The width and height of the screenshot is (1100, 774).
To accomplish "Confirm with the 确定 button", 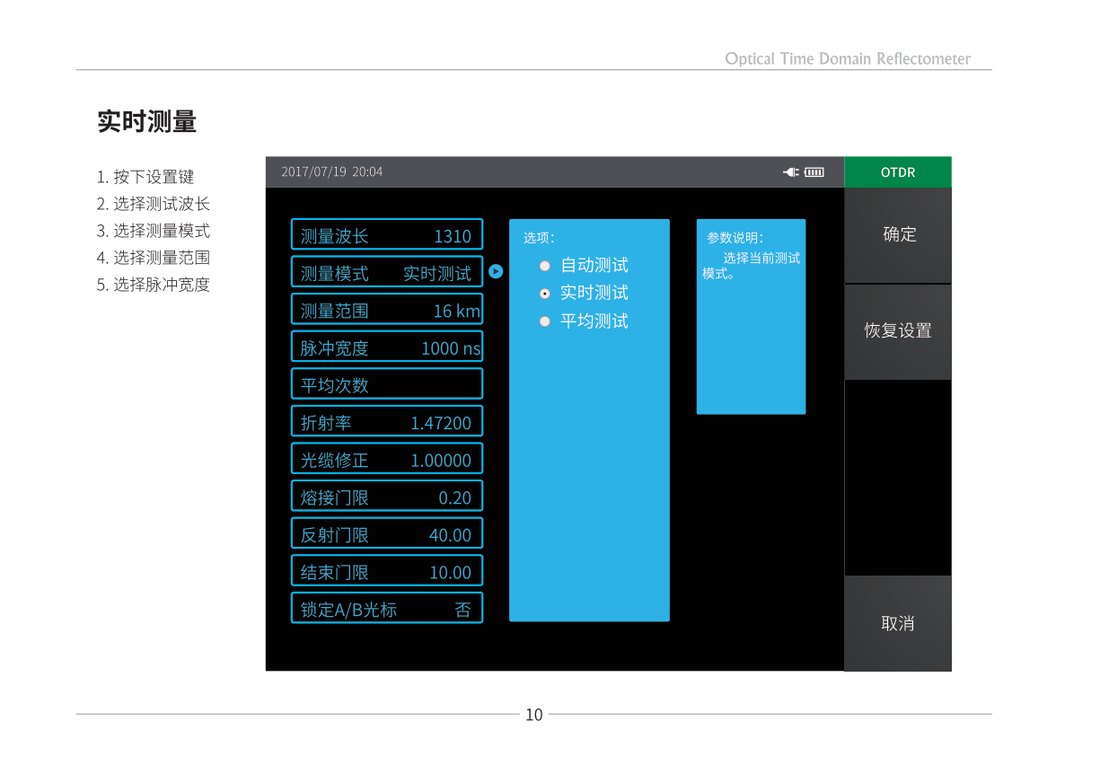I will coord(898,235).
